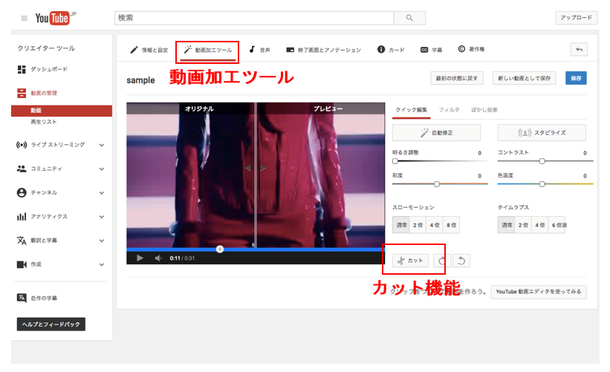Click the コントラスト contrast slider handle

(x=542, y=161)
